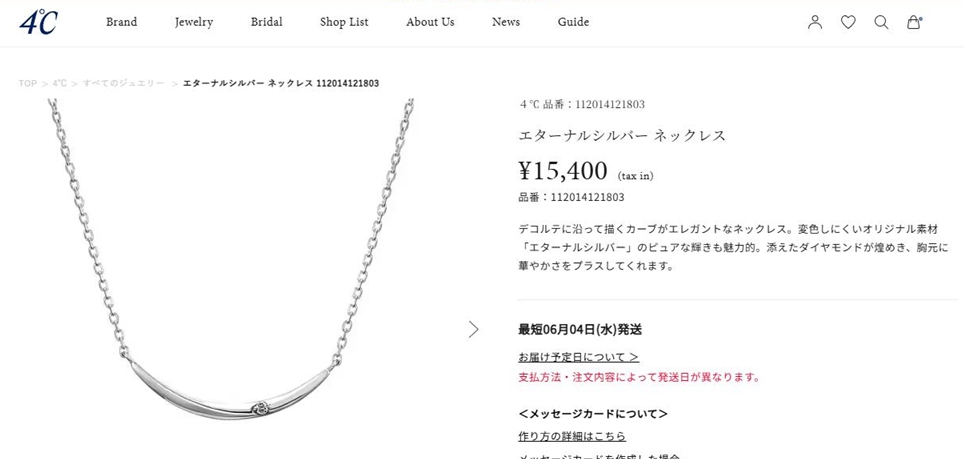The height and width of the screenshot is (459, 964).
Task: Open the Jewelry menu
Action: click(194, 22)
